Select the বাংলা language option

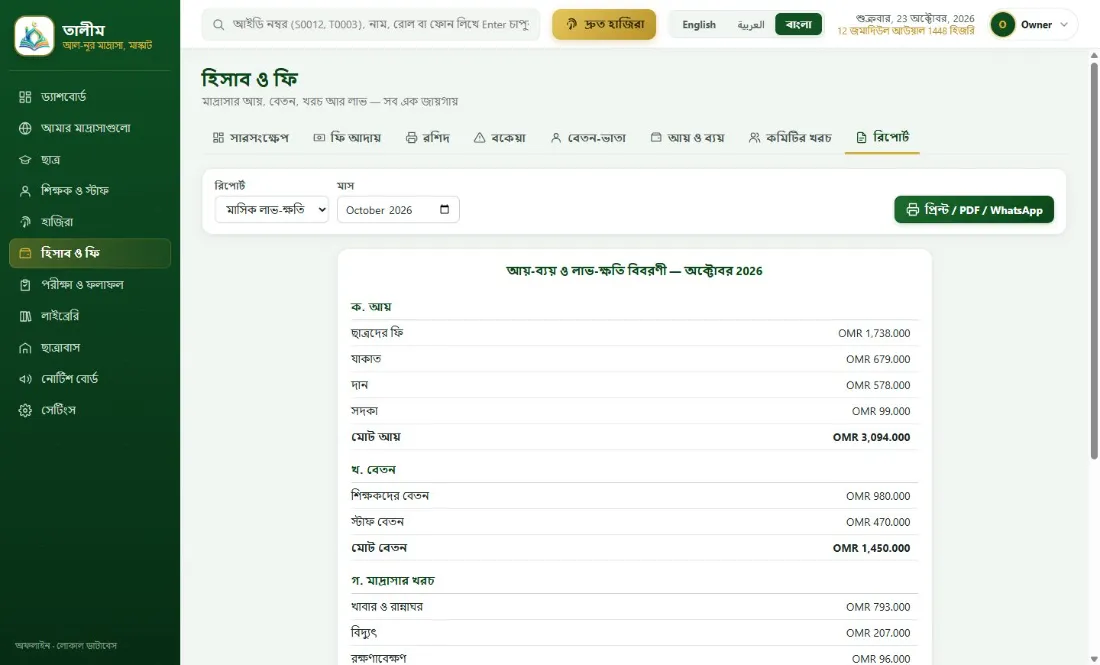[798, 25]
